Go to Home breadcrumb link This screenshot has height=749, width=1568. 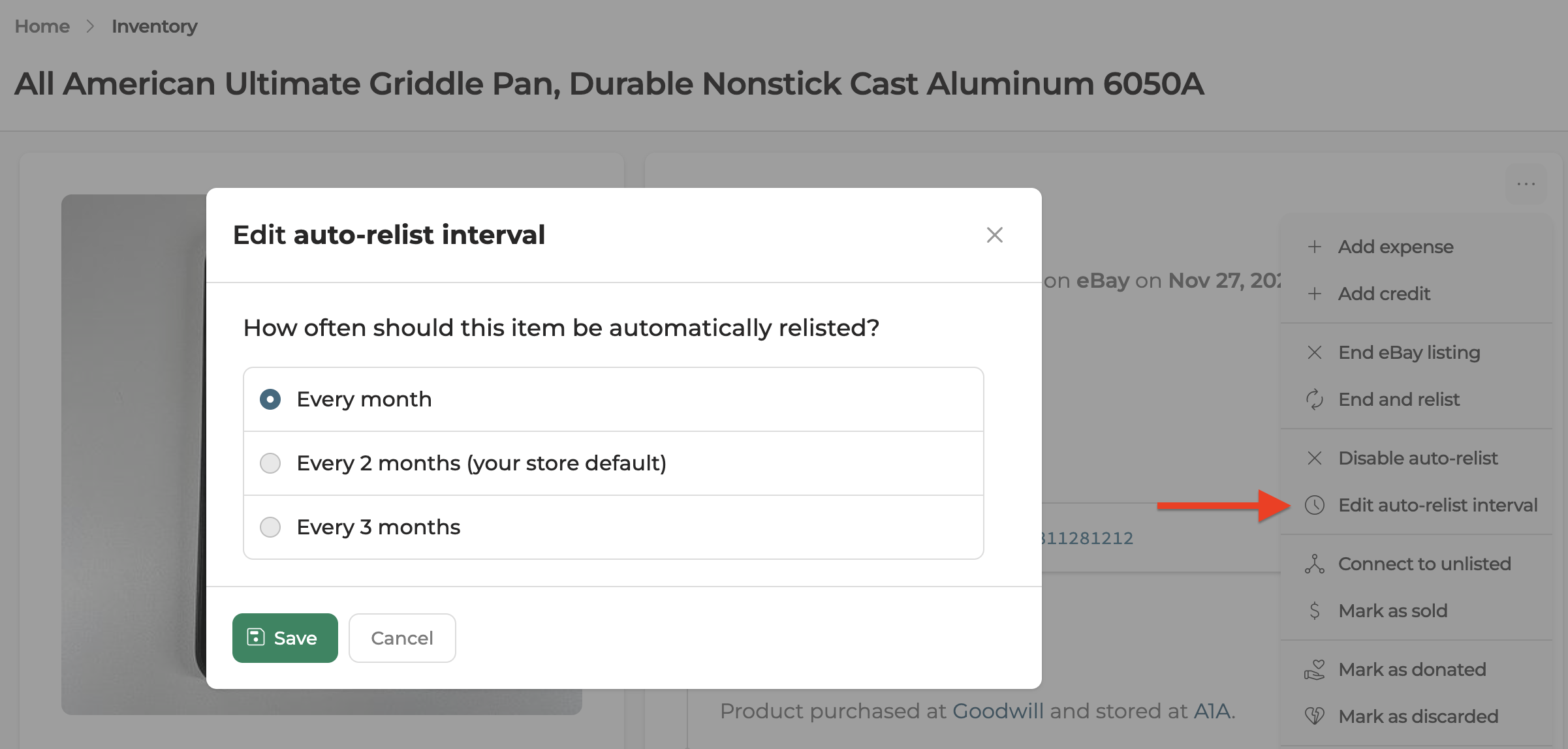click(42, 26)
